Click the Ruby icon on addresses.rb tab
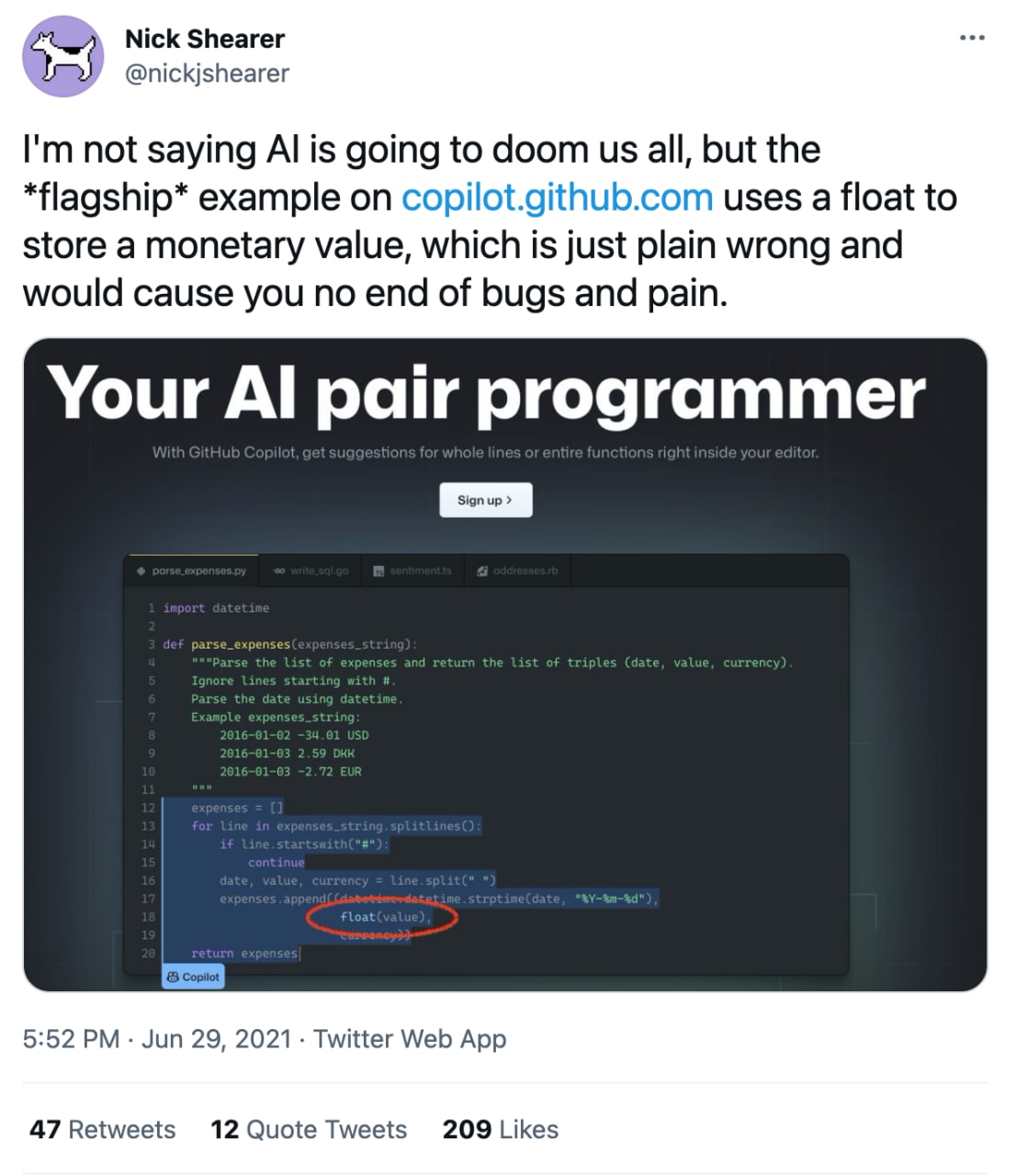The image size is (1016, 1176). click(x=482, y=571)
